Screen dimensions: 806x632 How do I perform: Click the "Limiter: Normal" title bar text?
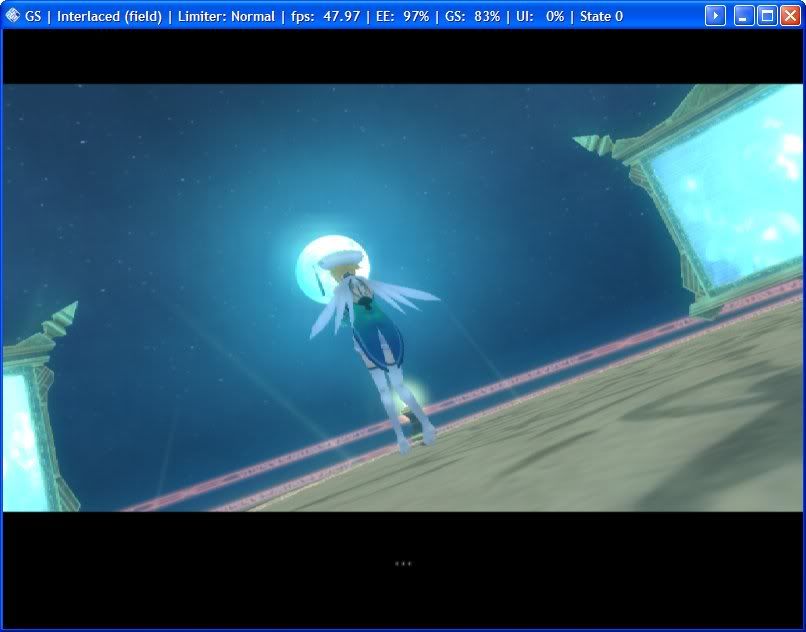226,17
